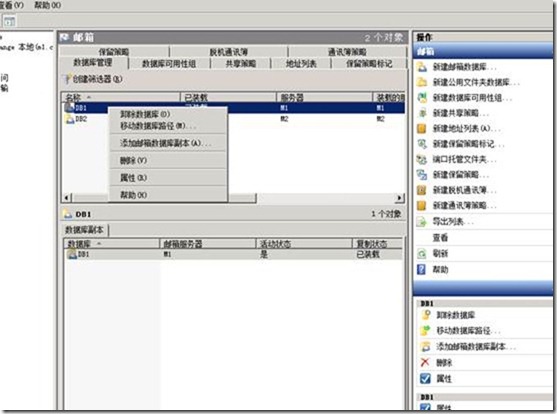
Task: Choose 添加邮箱数据库副本(A) from context menu
Action: (168, 143)
